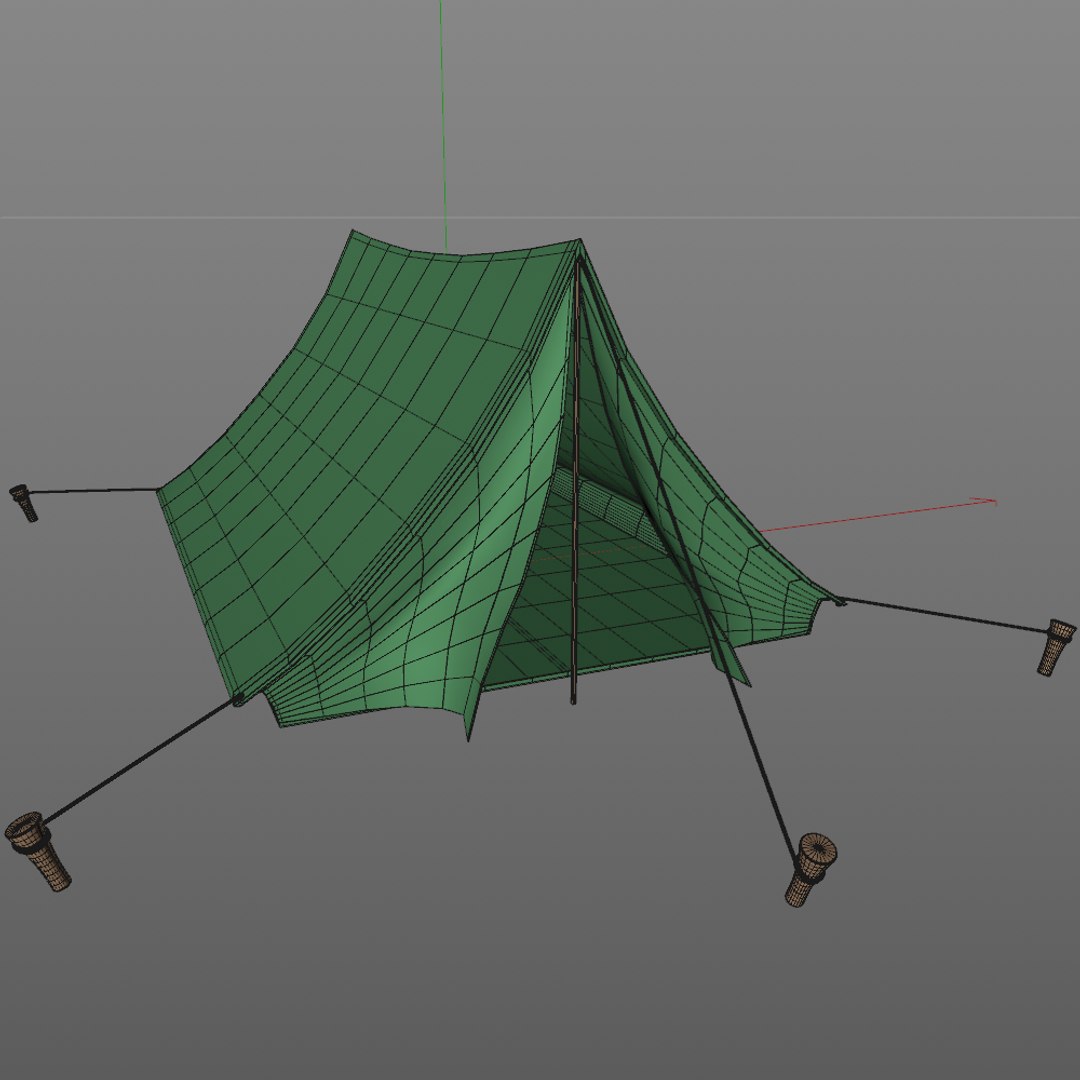Select the wooden stake at far right
The height and width of the screenshot is (1080, 1080).
coord(1056,646)
